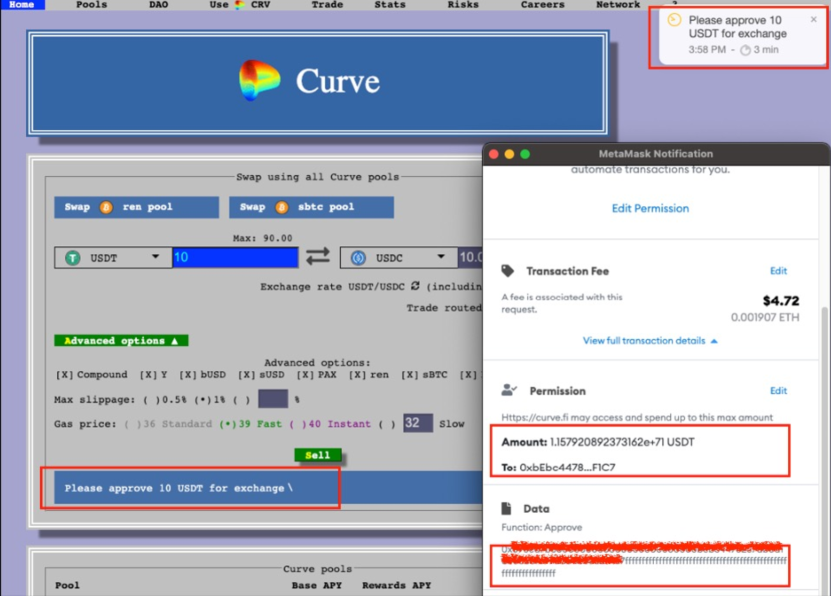Click the Max: 90.00 balance text

click(x=262, y=238)
